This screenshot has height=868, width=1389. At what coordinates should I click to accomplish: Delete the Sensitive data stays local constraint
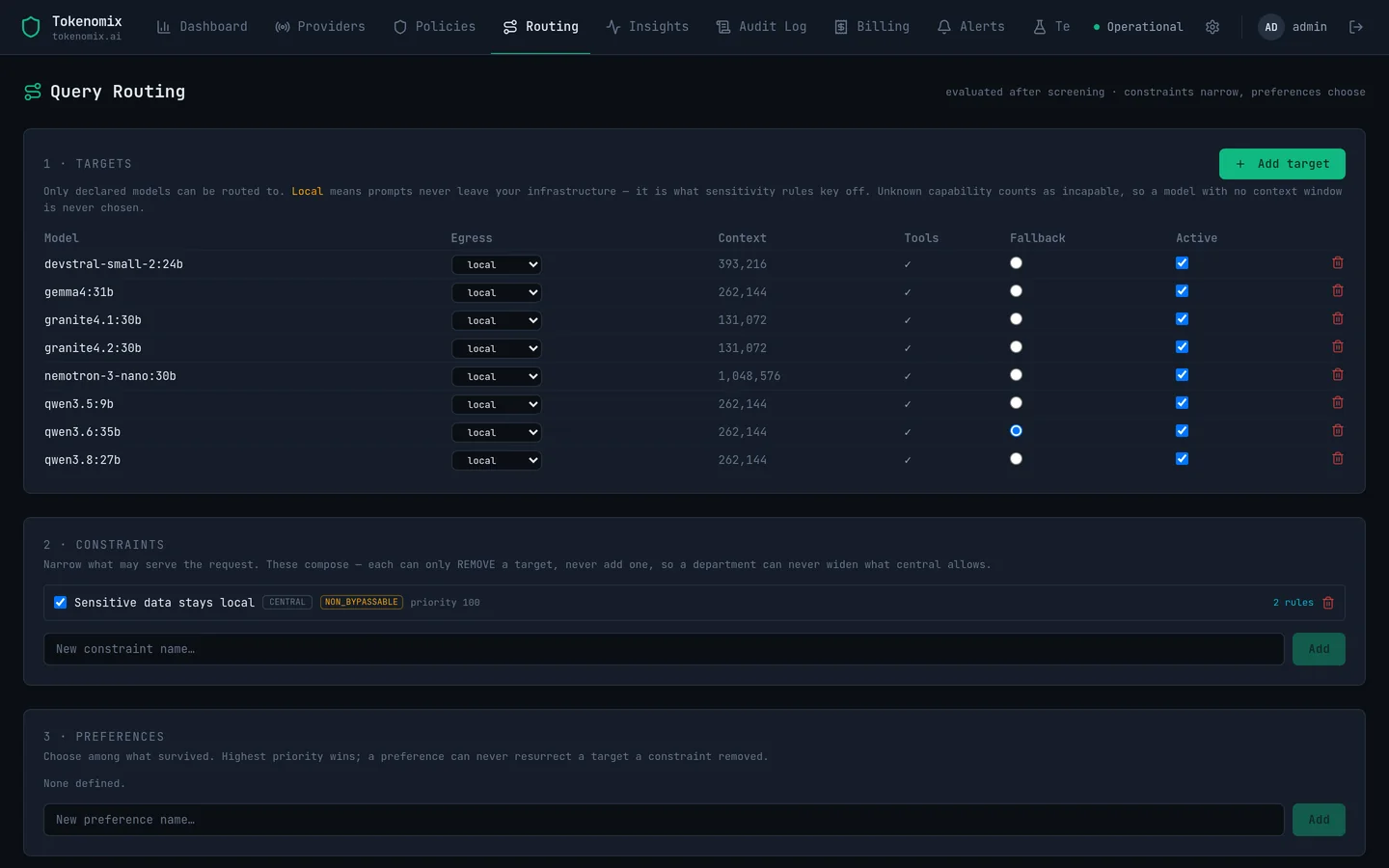[x=1328, y=603]
